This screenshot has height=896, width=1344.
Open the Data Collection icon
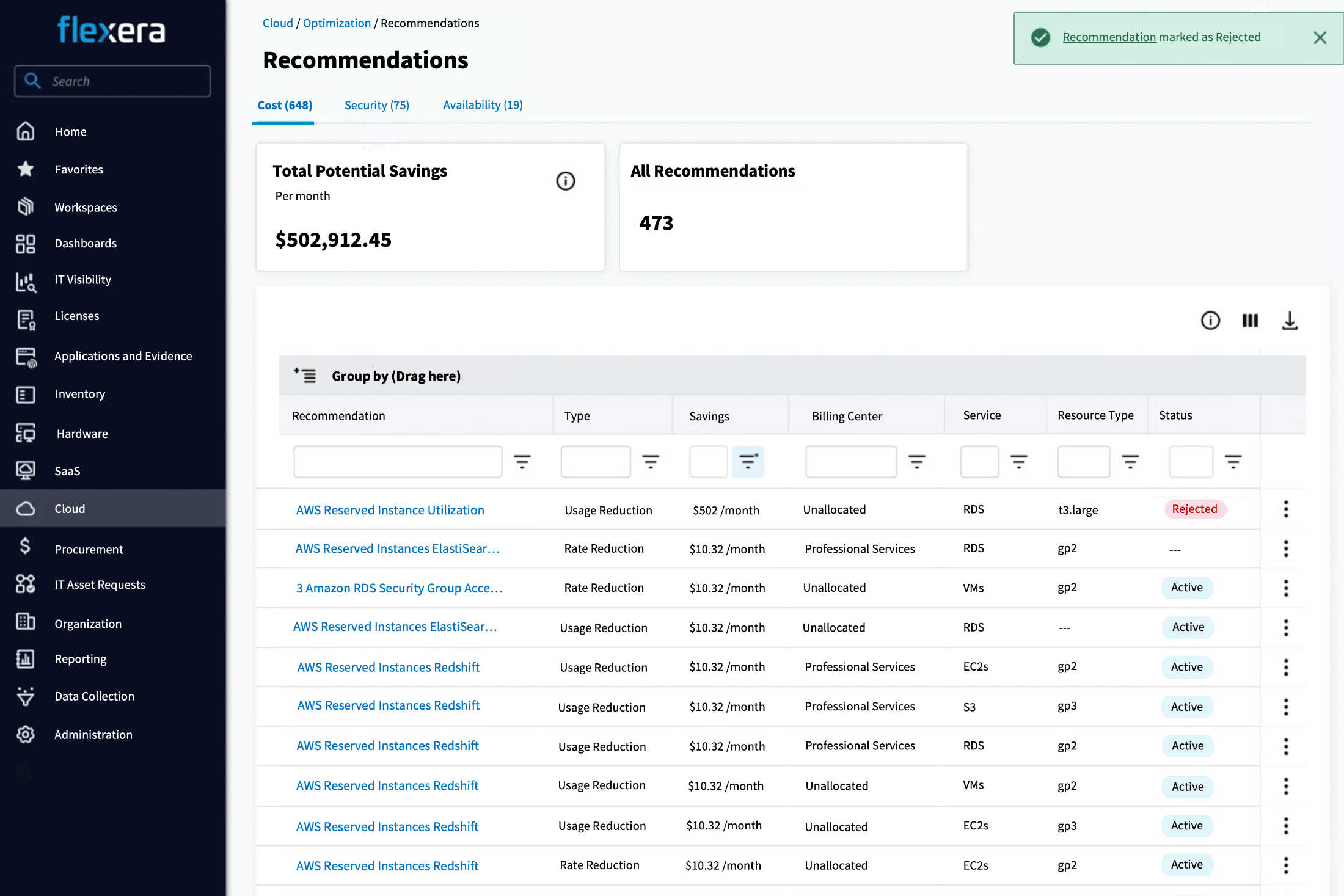tap(26, 696)
